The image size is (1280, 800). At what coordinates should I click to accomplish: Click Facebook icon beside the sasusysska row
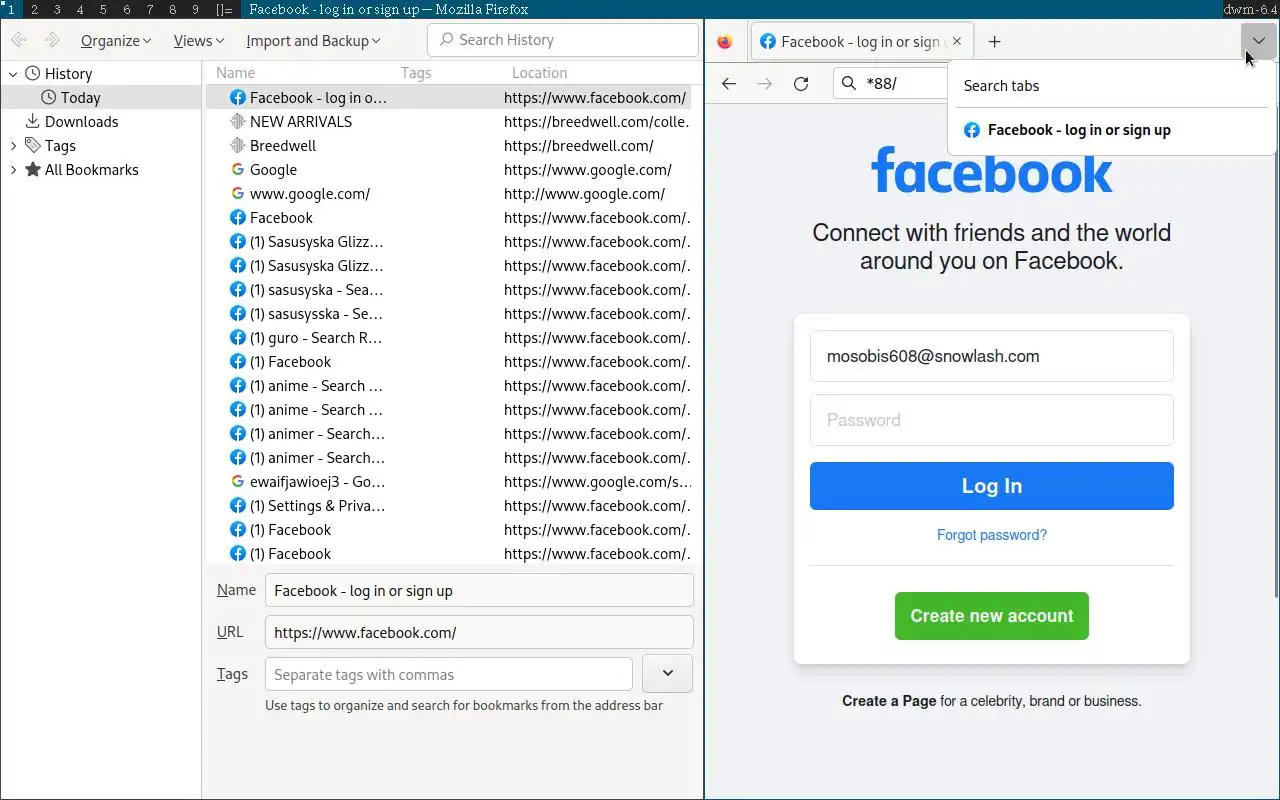click(237, 313)
